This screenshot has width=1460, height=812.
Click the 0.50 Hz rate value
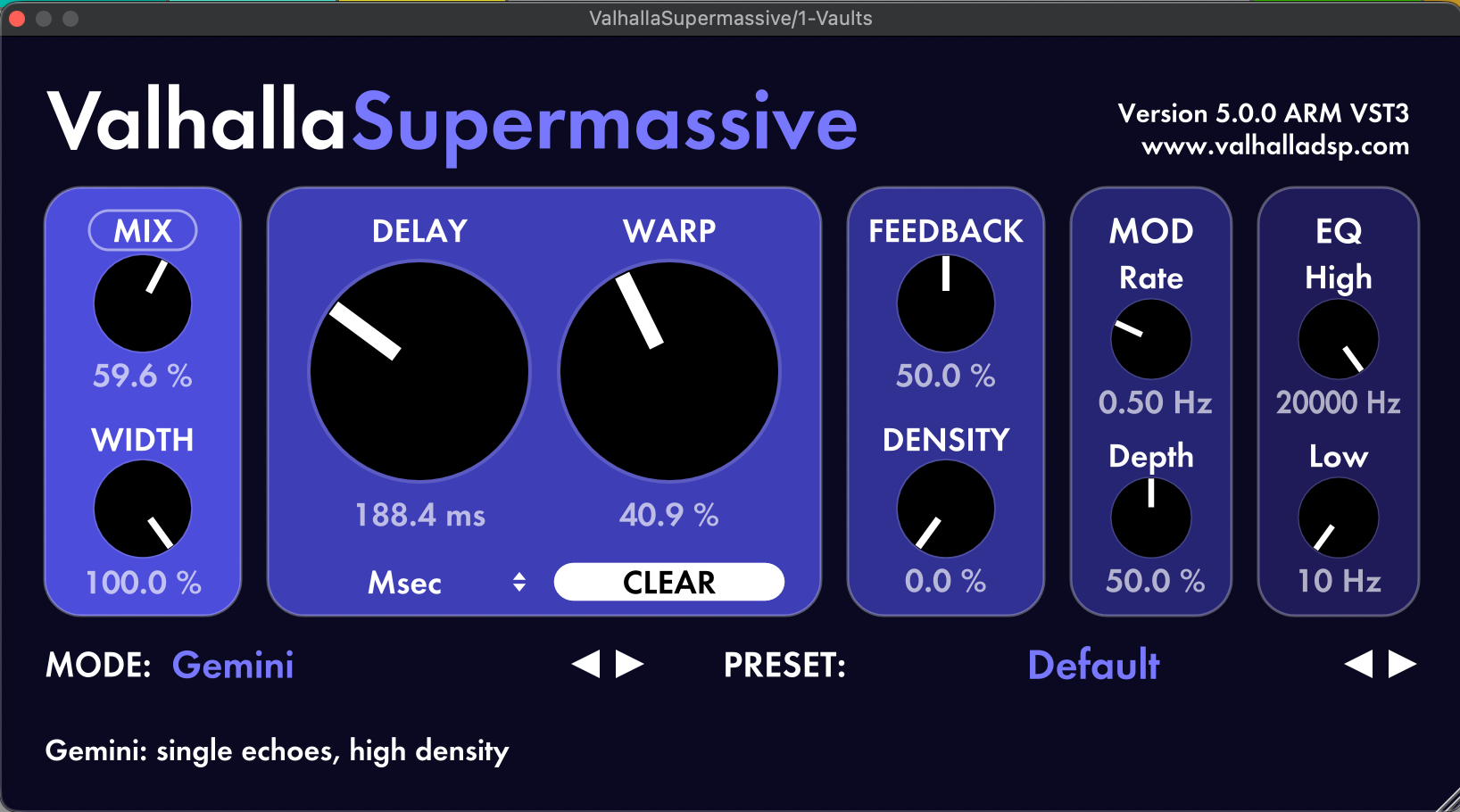coord(1156,402)
